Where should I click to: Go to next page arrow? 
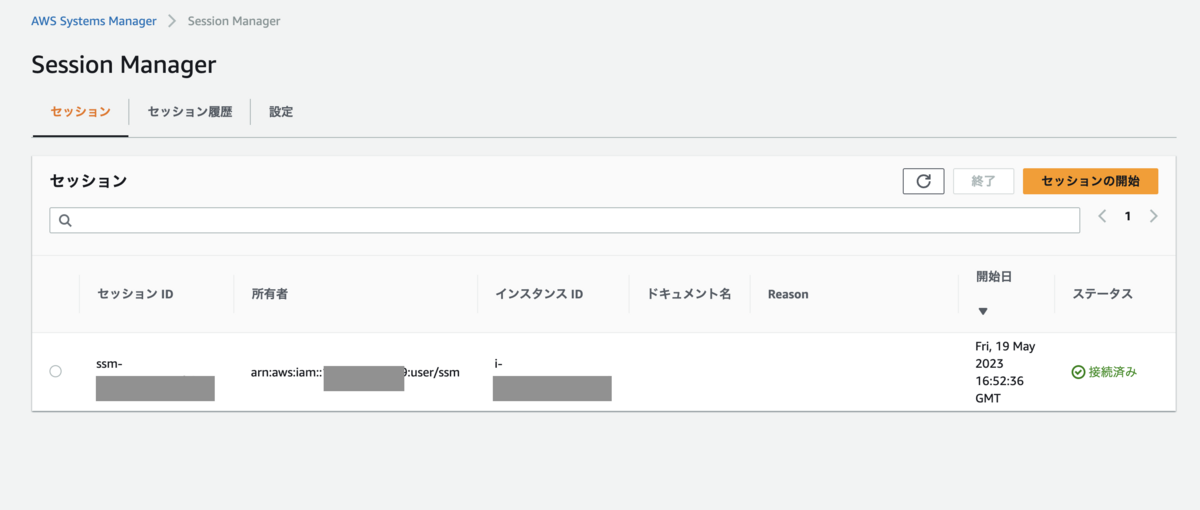1153,216
